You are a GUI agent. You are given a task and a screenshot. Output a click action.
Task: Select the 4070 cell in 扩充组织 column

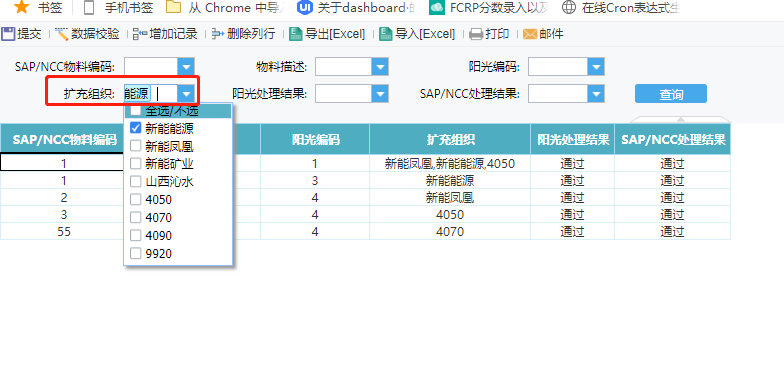coord(450,232)
